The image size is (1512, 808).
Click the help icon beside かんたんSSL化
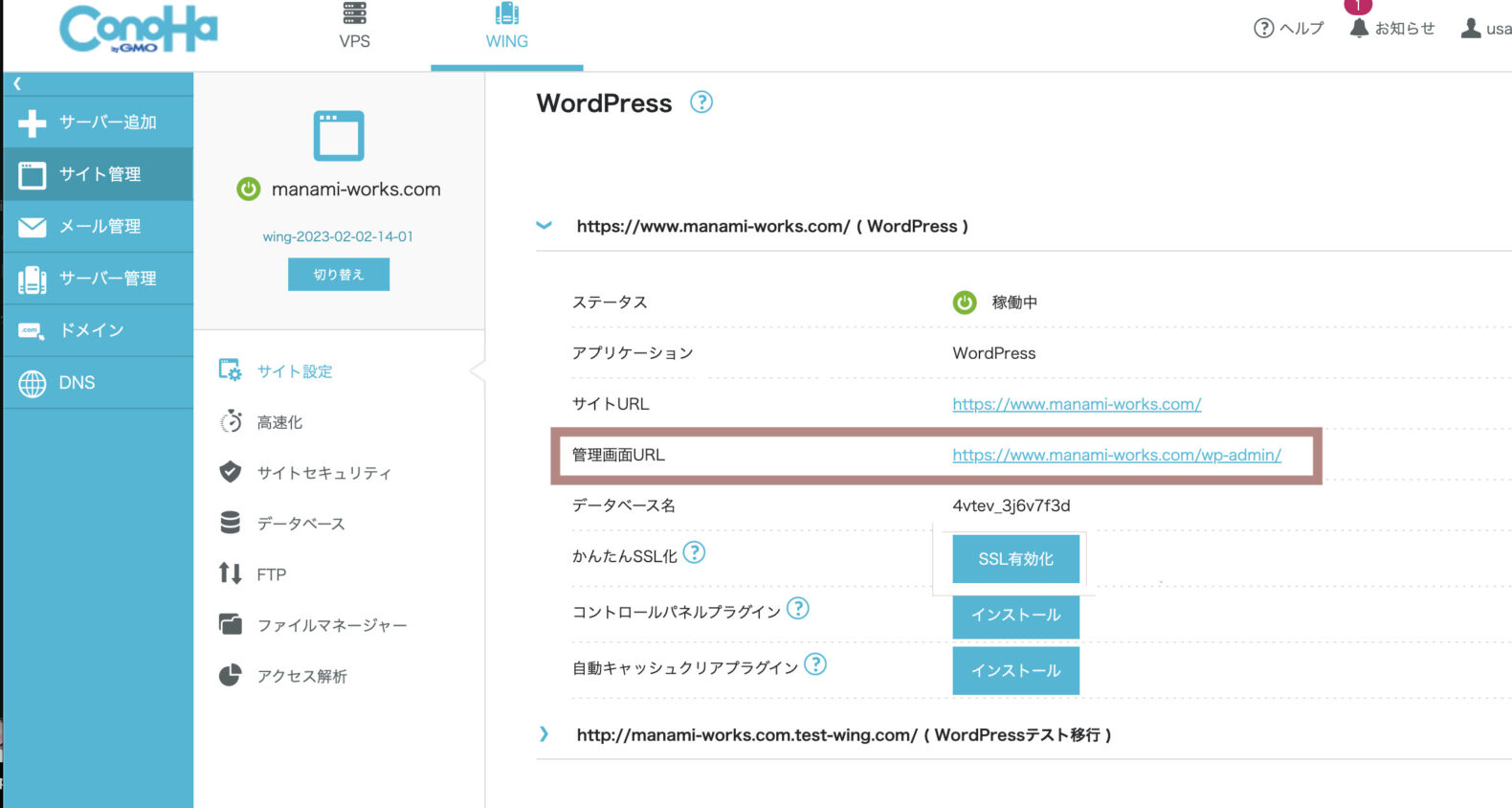tap(694, 552)
